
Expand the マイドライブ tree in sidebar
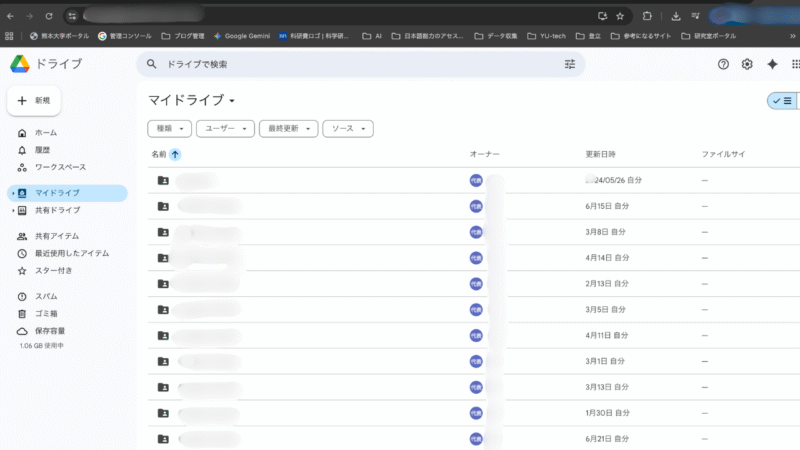click(x=12, y=193)
